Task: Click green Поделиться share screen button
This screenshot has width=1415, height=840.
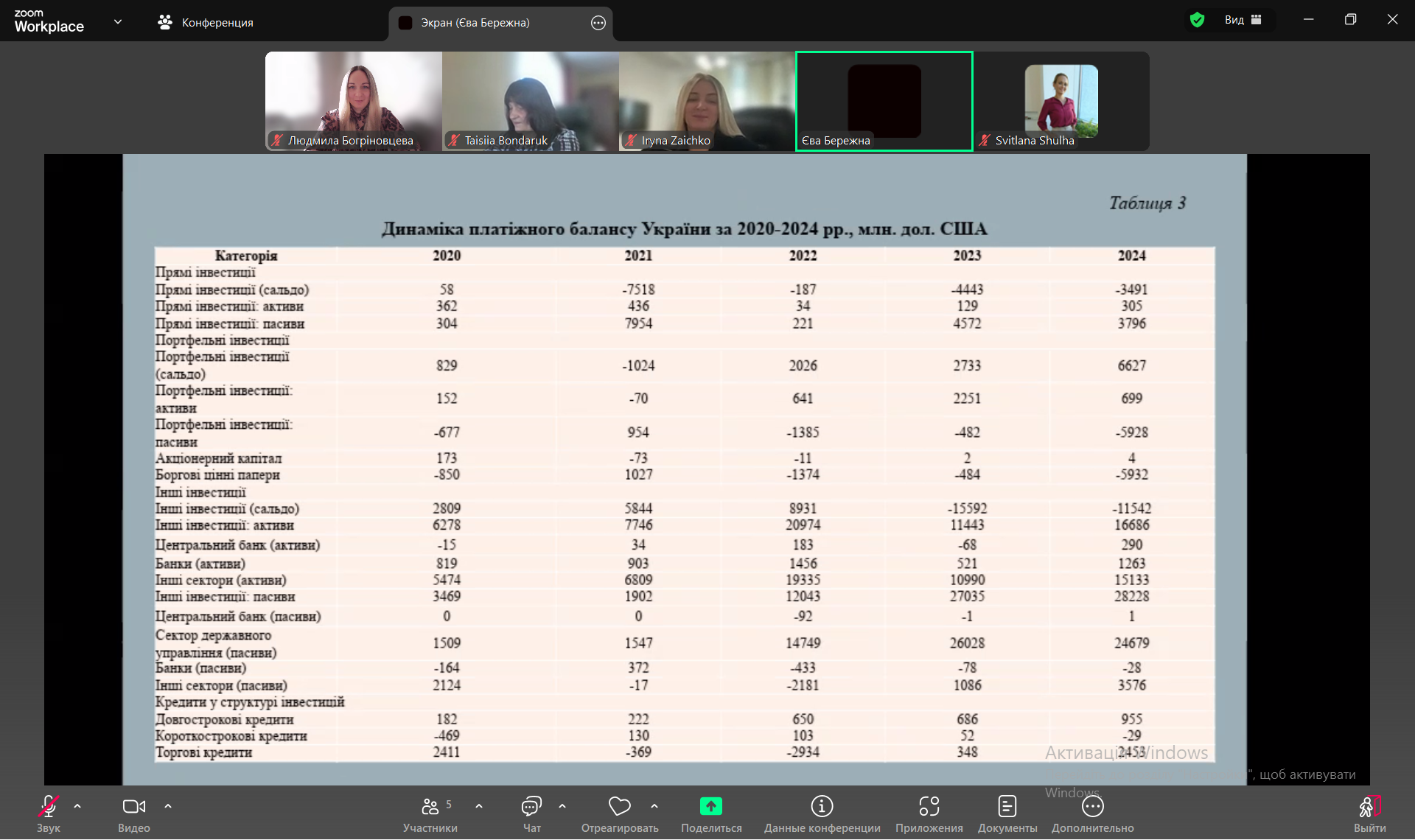Action: pyautogui.click(x=710, y=807)
